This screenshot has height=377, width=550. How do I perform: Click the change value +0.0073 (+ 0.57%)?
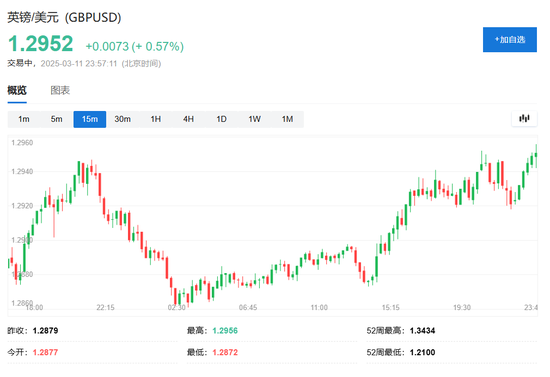click(x=135, y=46)
